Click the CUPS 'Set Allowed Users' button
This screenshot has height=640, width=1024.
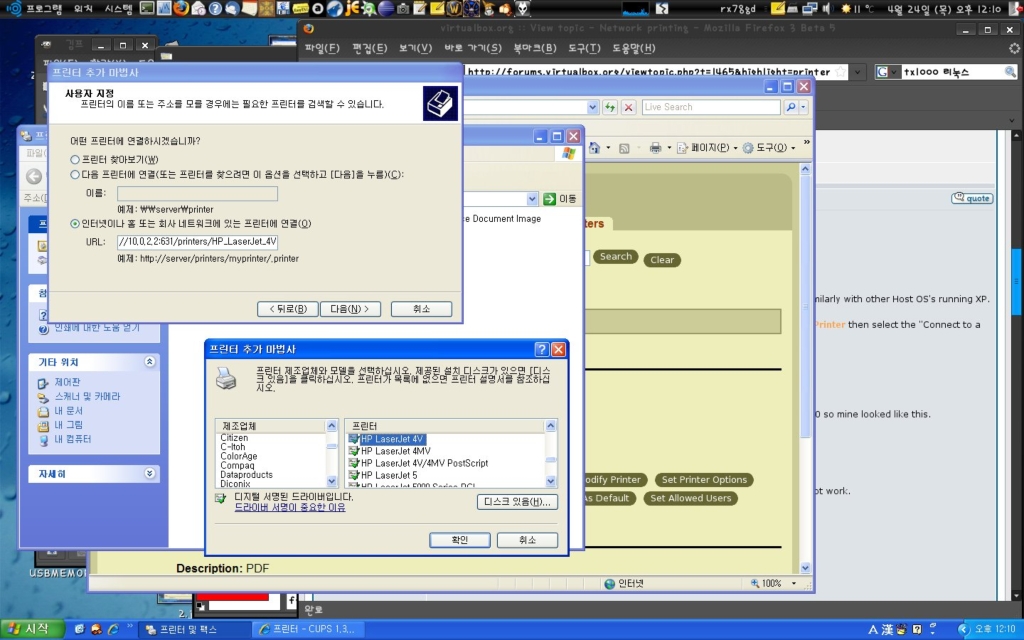pos(690,498)
